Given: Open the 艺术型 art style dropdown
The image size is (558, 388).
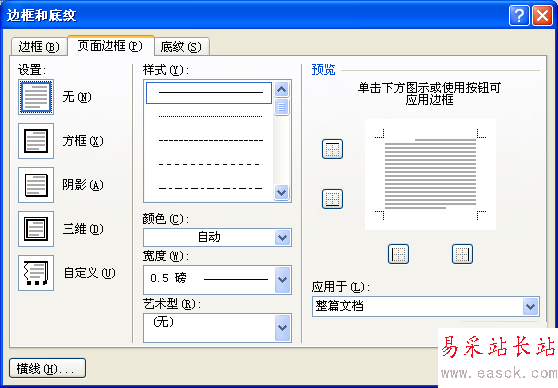Looking at the screenshot, I should click(x=217, y=328).
